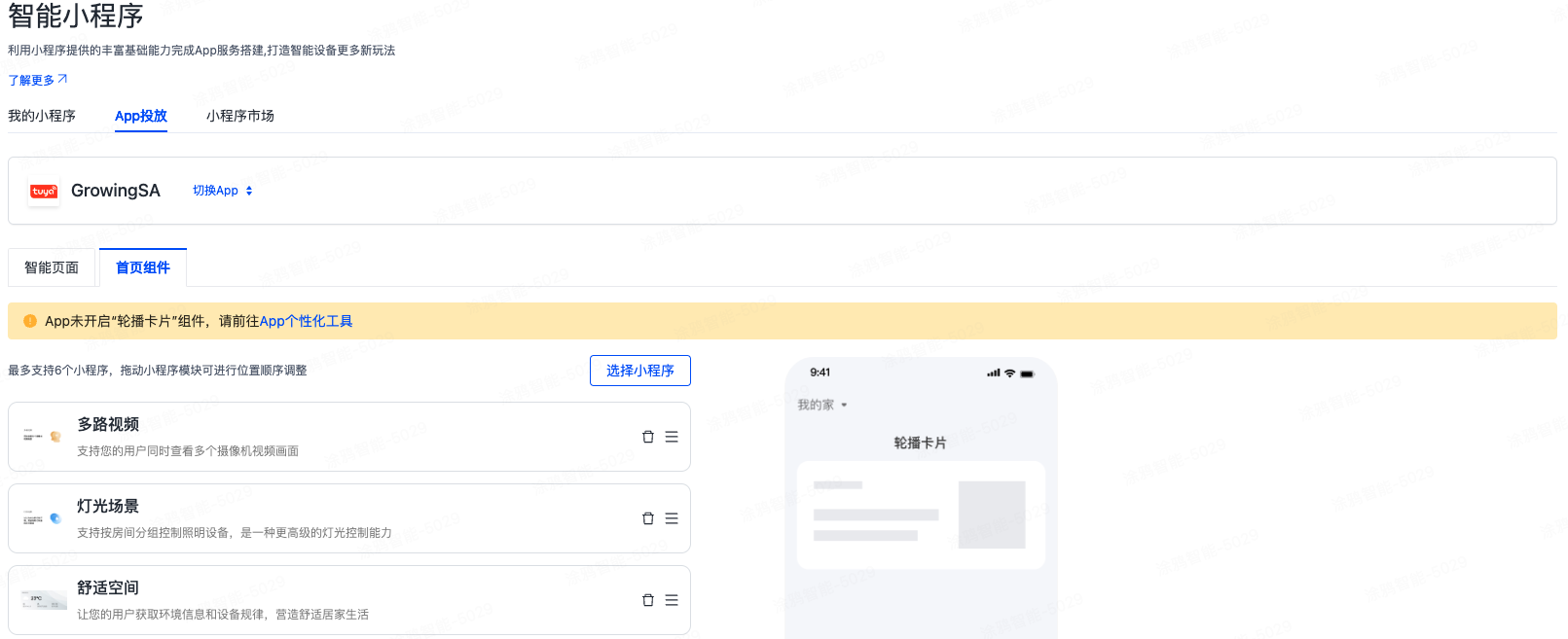Delete the 多路视频 mini program

click(647, 437)
